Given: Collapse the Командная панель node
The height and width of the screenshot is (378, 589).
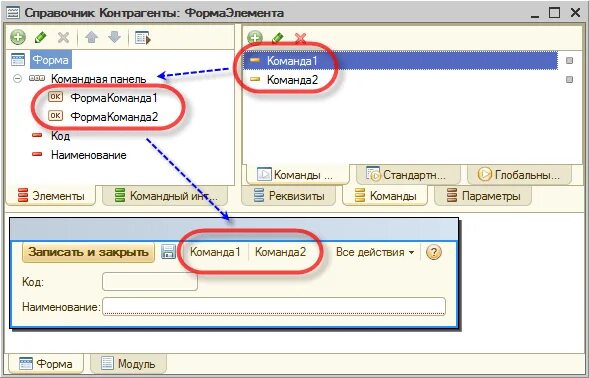Looking at the screenshot, I should tap(17, 79).
